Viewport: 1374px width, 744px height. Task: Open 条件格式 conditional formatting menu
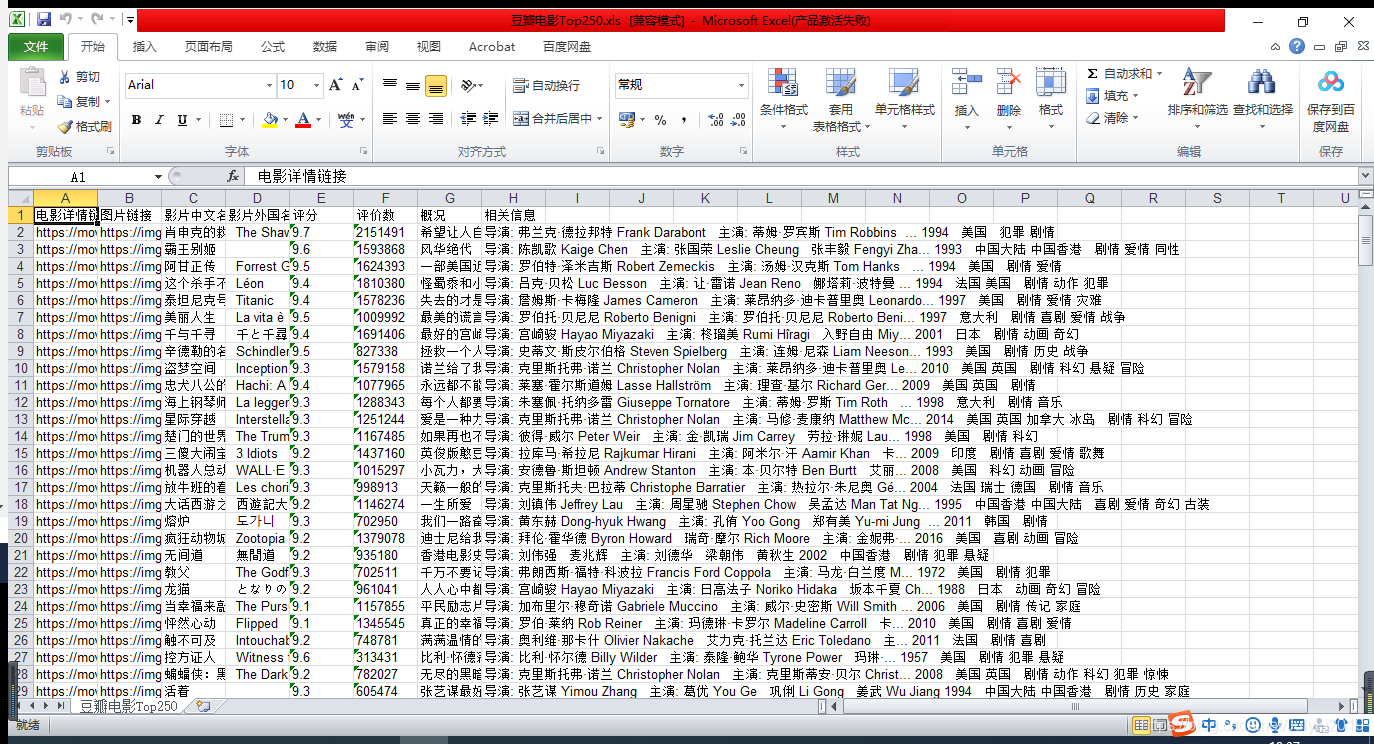click(784, 100)
